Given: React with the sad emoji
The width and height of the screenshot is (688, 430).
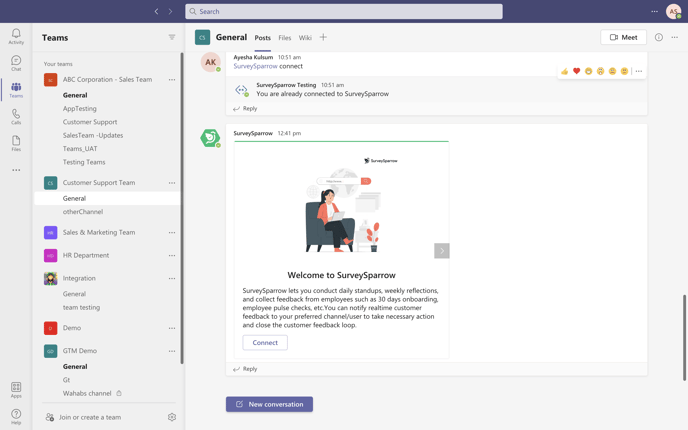Looking at the screenshot, I should point(612,71).
